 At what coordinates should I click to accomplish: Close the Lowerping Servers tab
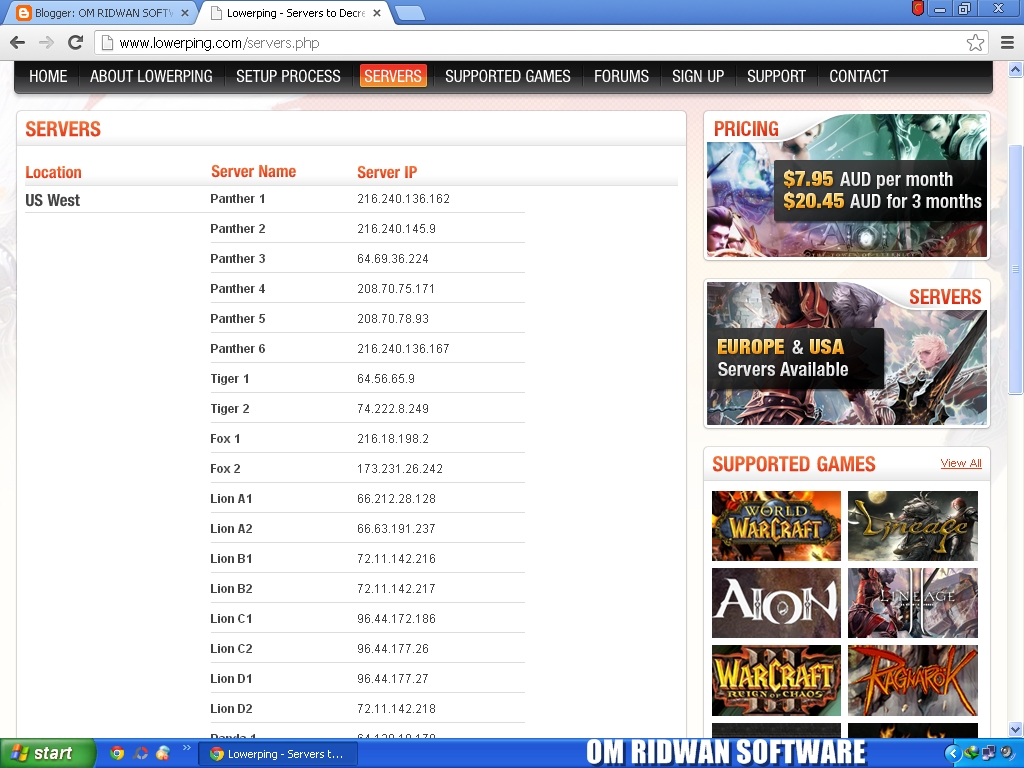click(x=377, y=13)
